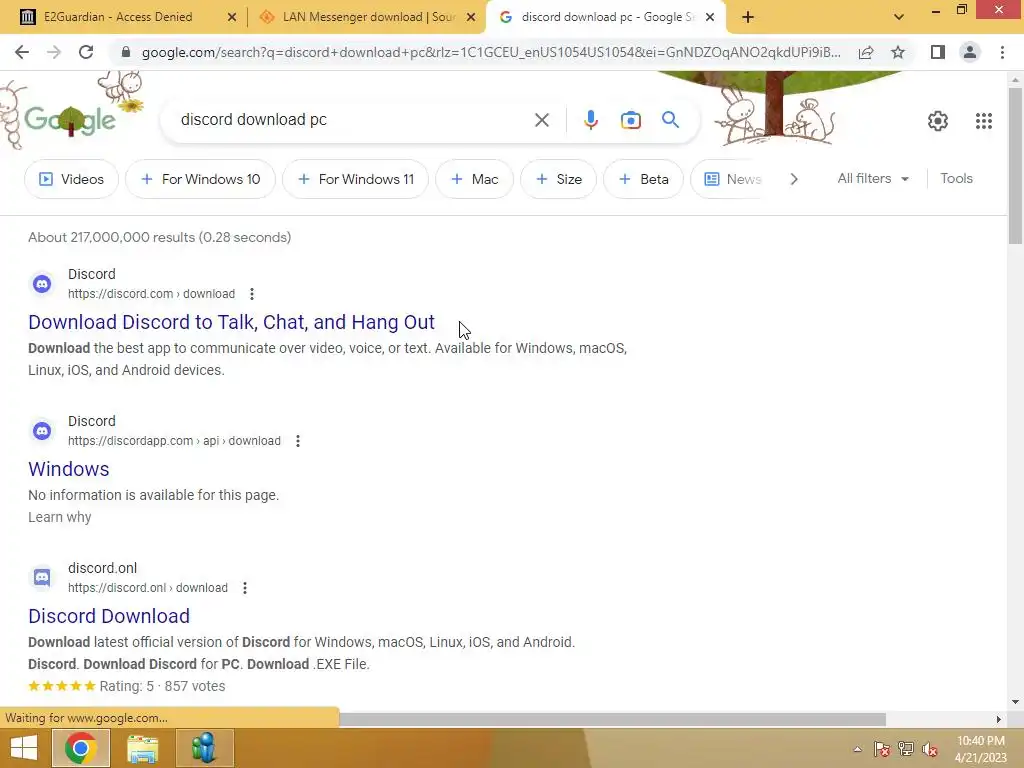Reload the current page
Image resolution: width=1024 pixels, height=768 pixels.
click(86, 52)
